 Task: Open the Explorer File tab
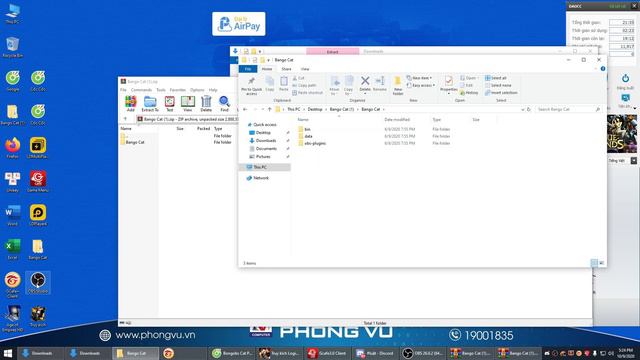click(248, 69)
